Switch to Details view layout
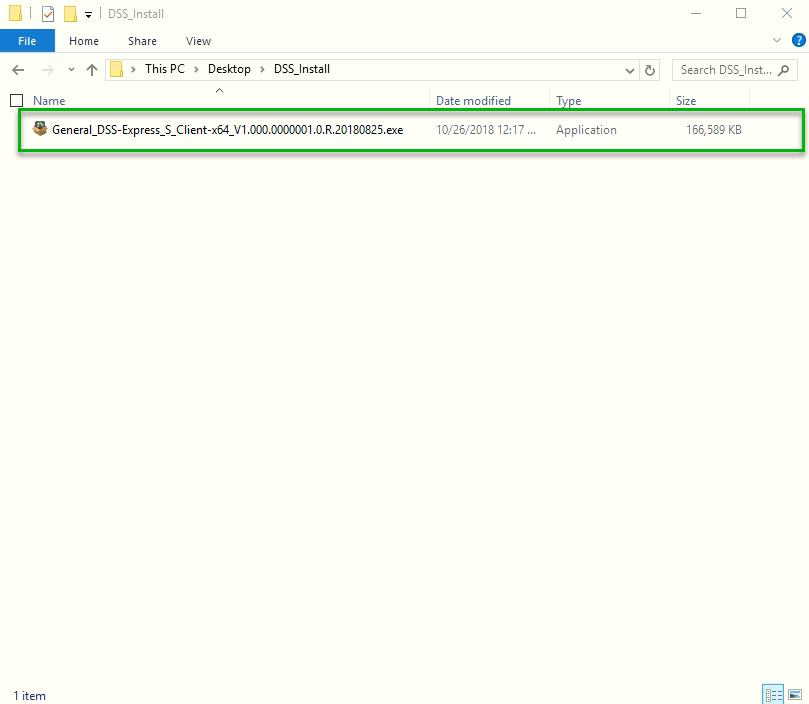Screen dimensions: 809x704 click(773, 695)
